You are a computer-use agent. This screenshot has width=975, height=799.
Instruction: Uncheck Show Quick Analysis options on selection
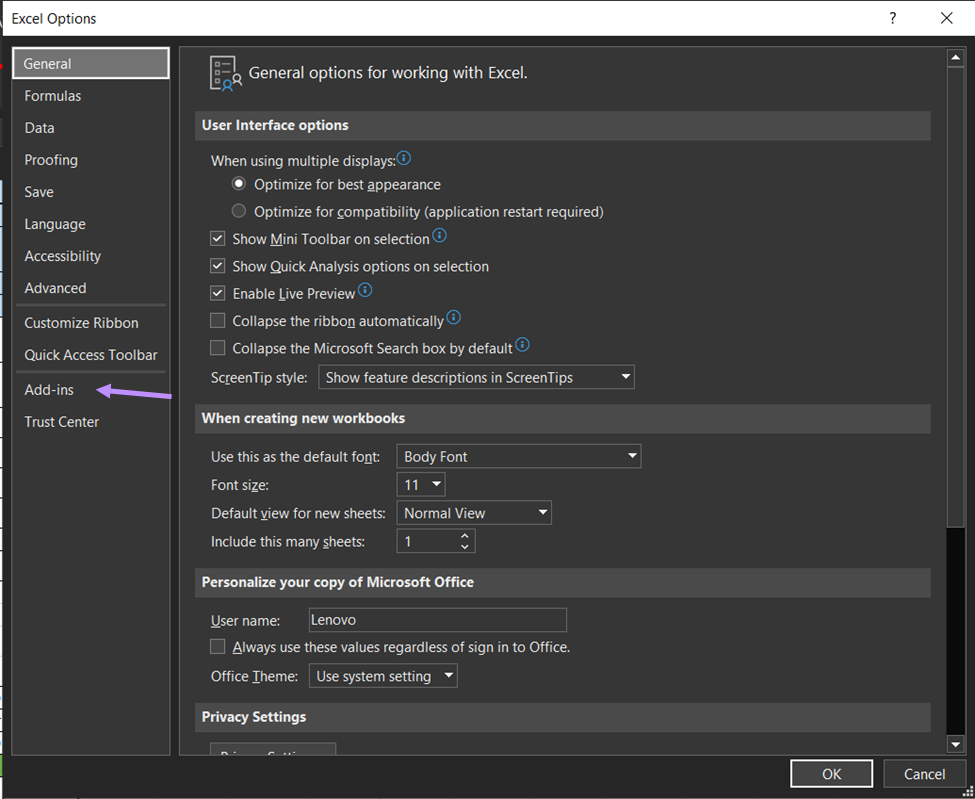pos(217,266)
